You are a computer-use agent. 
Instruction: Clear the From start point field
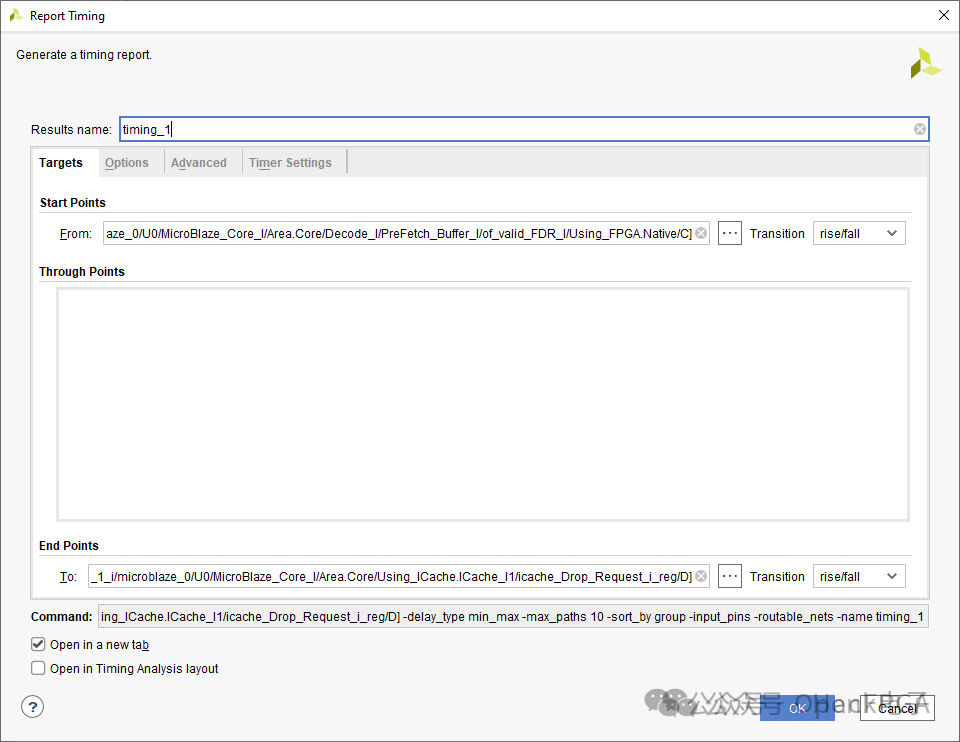coord(701,233)
